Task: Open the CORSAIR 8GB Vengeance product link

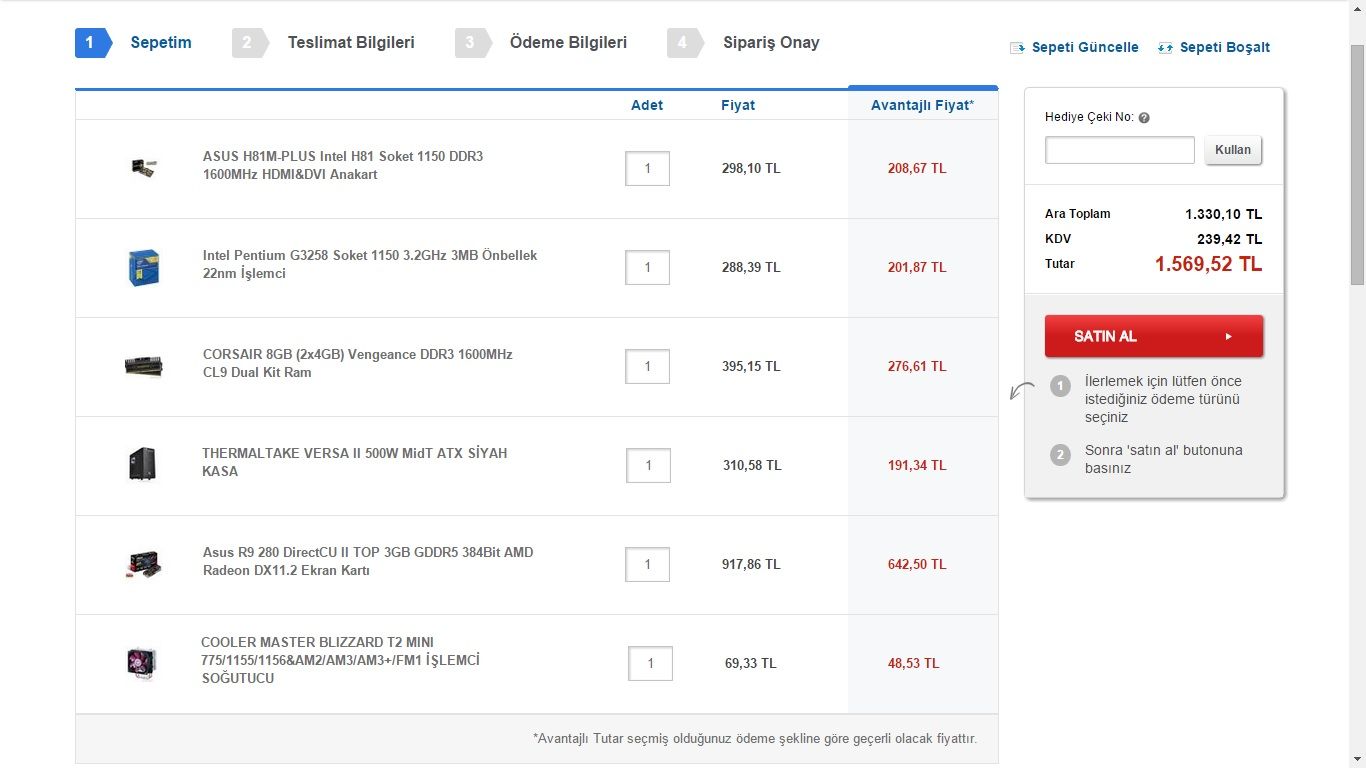Action: [357, 363]
